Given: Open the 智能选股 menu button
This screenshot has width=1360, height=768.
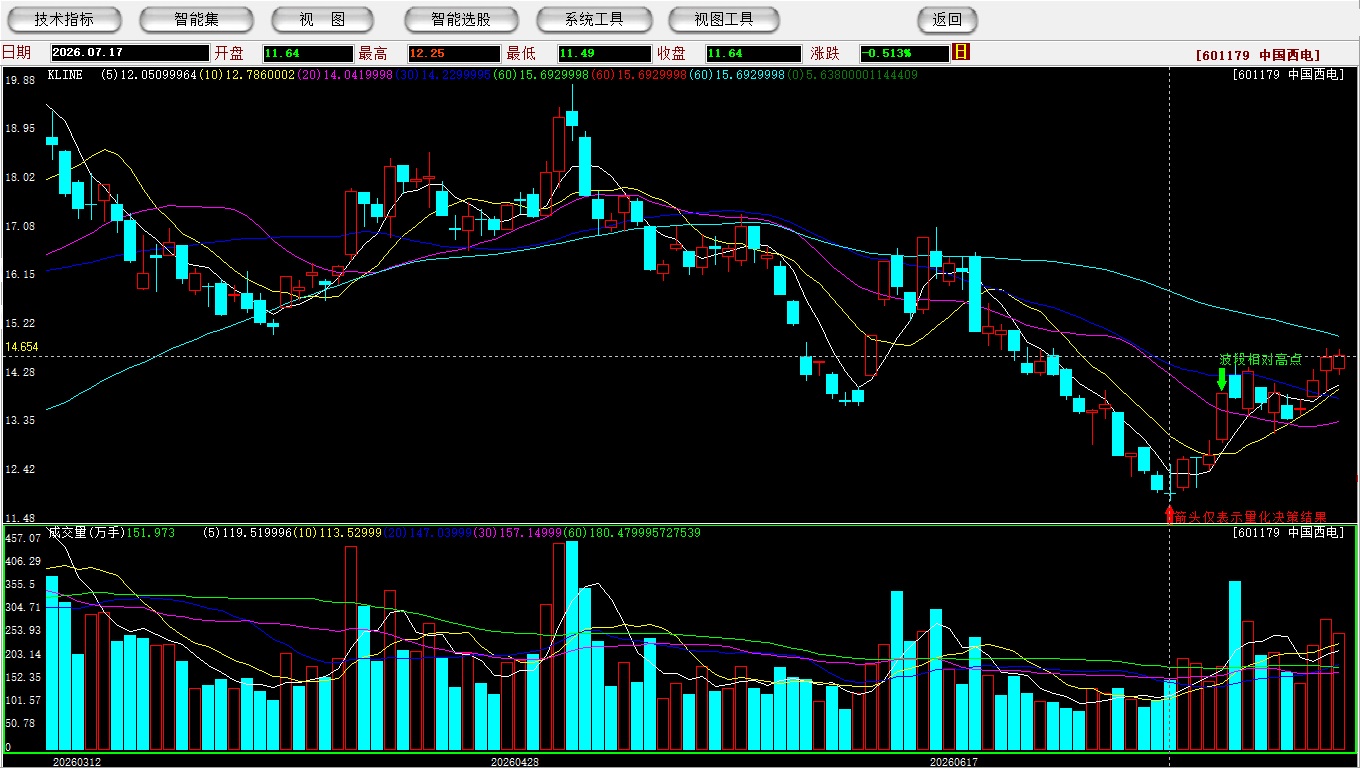Looking at the screenshot, I should click(x=461, y=20).
